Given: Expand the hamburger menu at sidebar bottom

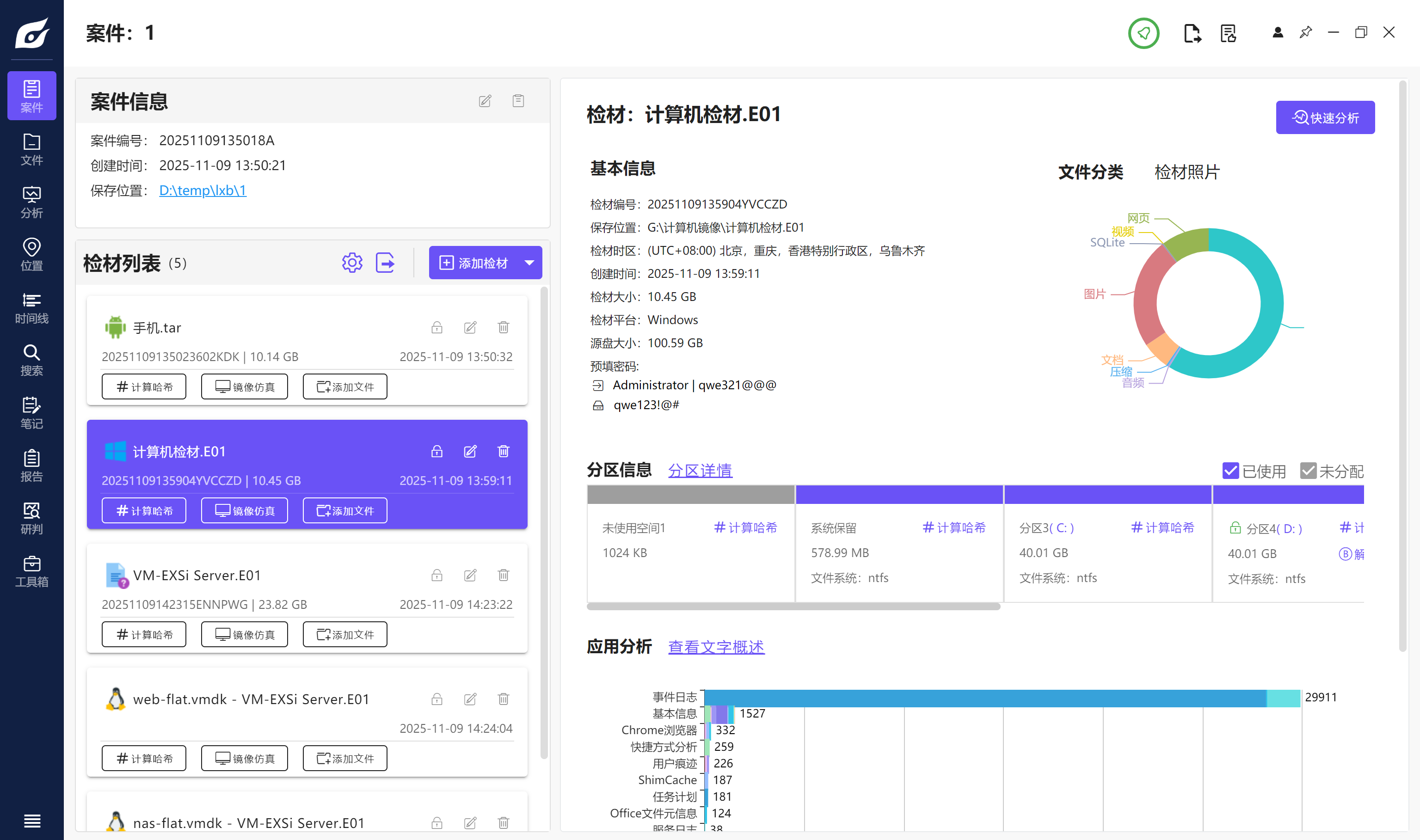Looking at the screenshot, I should click(32, 820).
